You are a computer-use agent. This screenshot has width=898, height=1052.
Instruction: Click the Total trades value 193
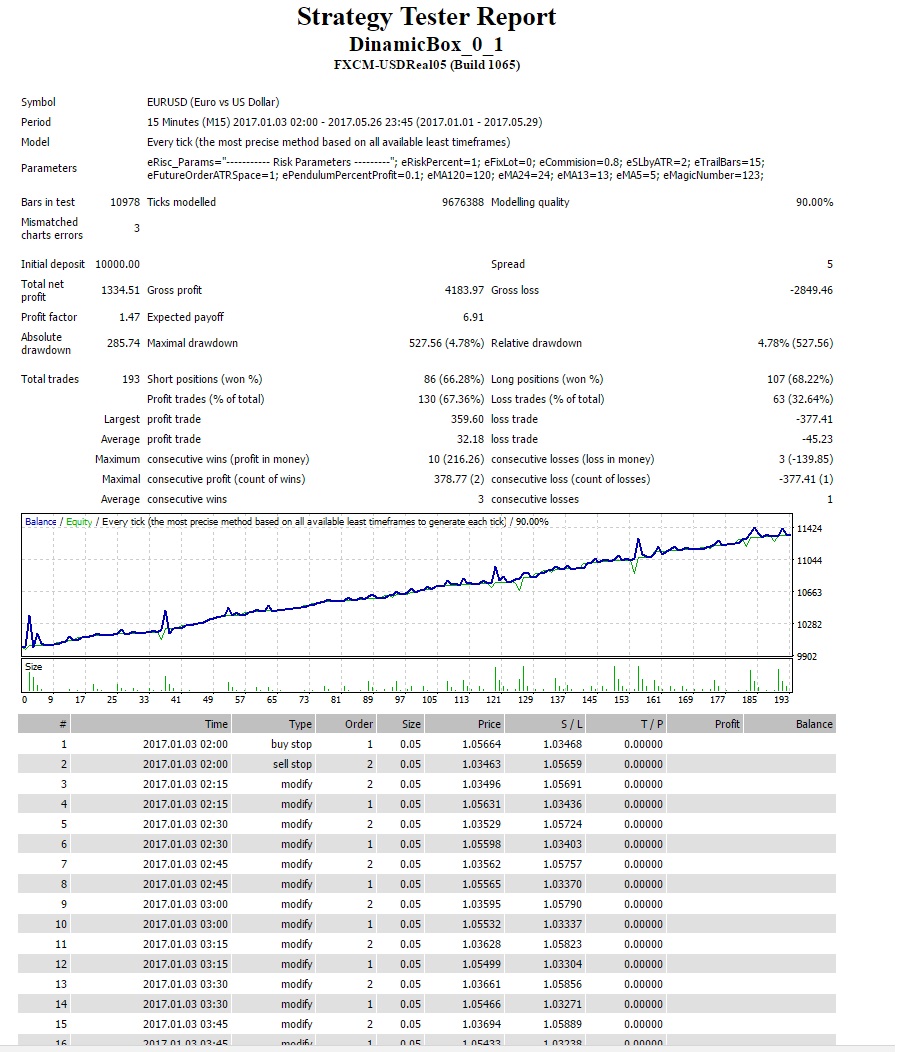tap(131, 379)
